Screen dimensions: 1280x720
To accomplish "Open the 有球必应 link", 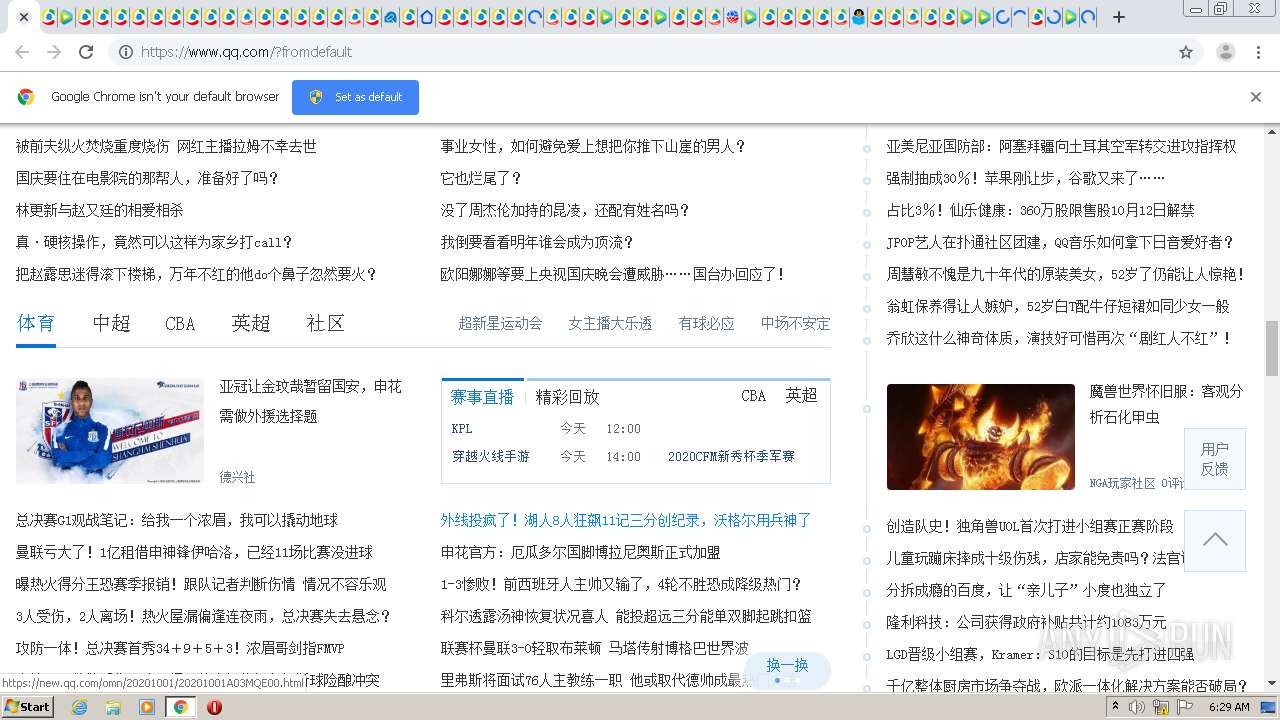I will point(706,324).
